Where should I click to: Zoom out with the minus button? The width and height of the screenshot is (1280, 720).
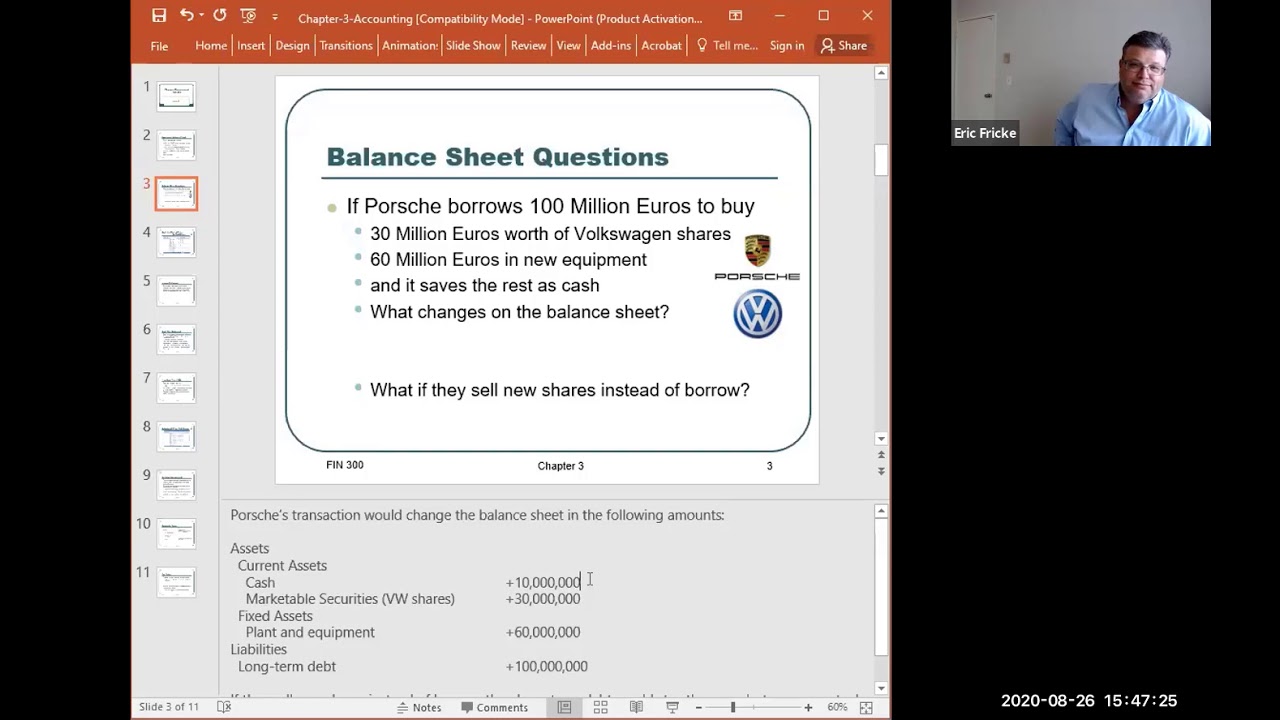click(x=698, y=707)
